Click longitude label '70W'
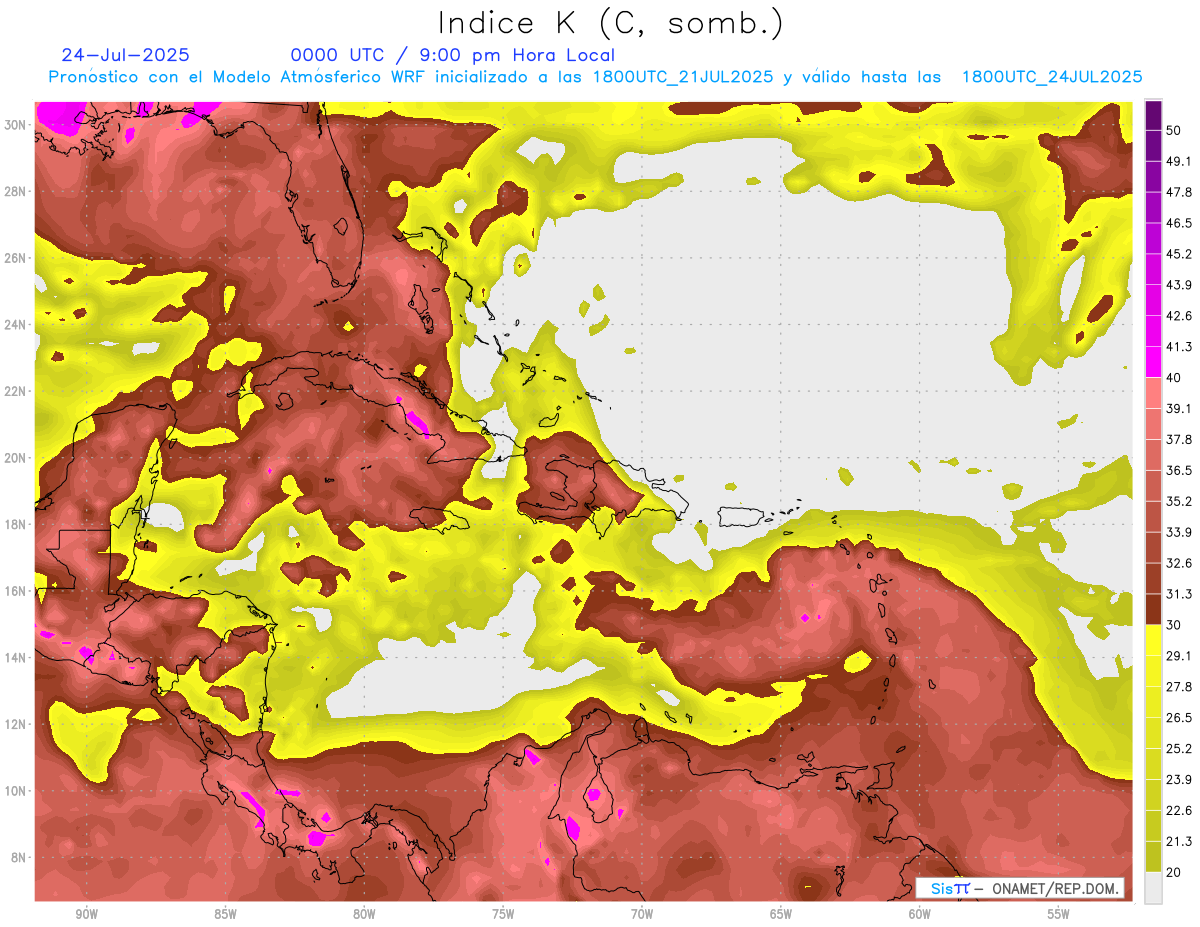This screenshot has width=1200, height=927. 642,914
